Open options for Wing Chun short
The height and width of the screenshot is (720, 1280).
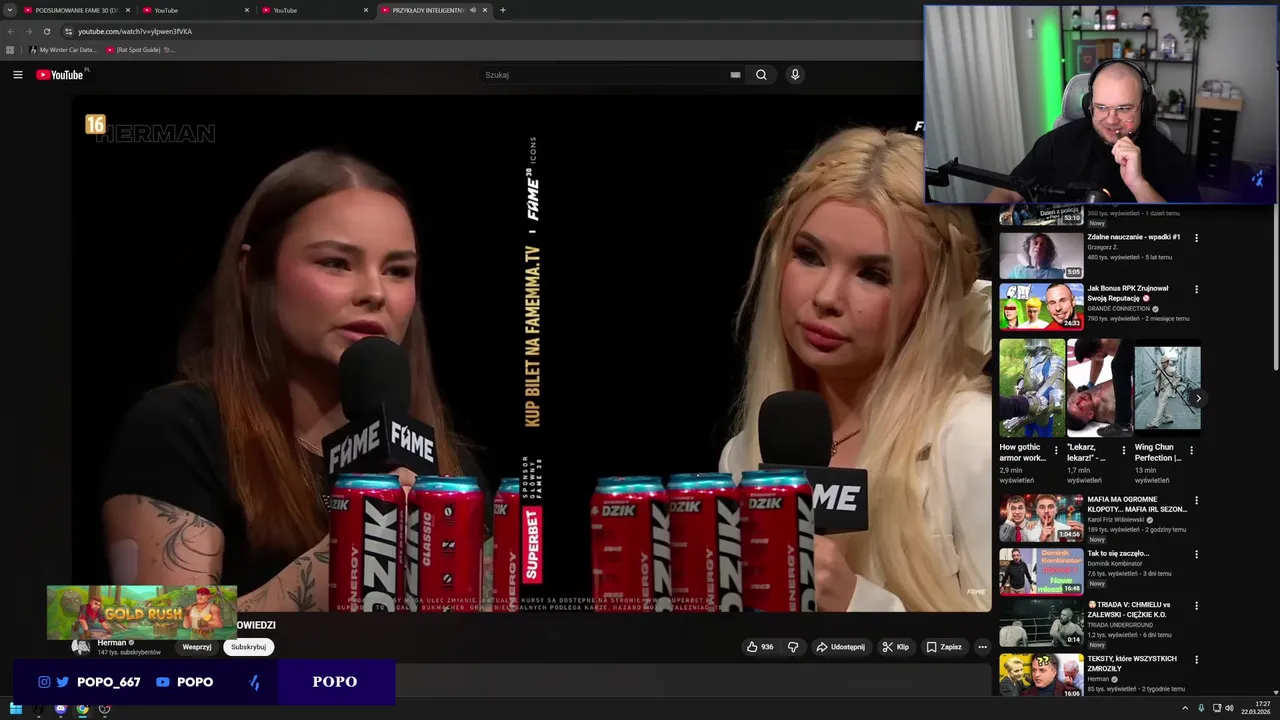[1191, 450]
